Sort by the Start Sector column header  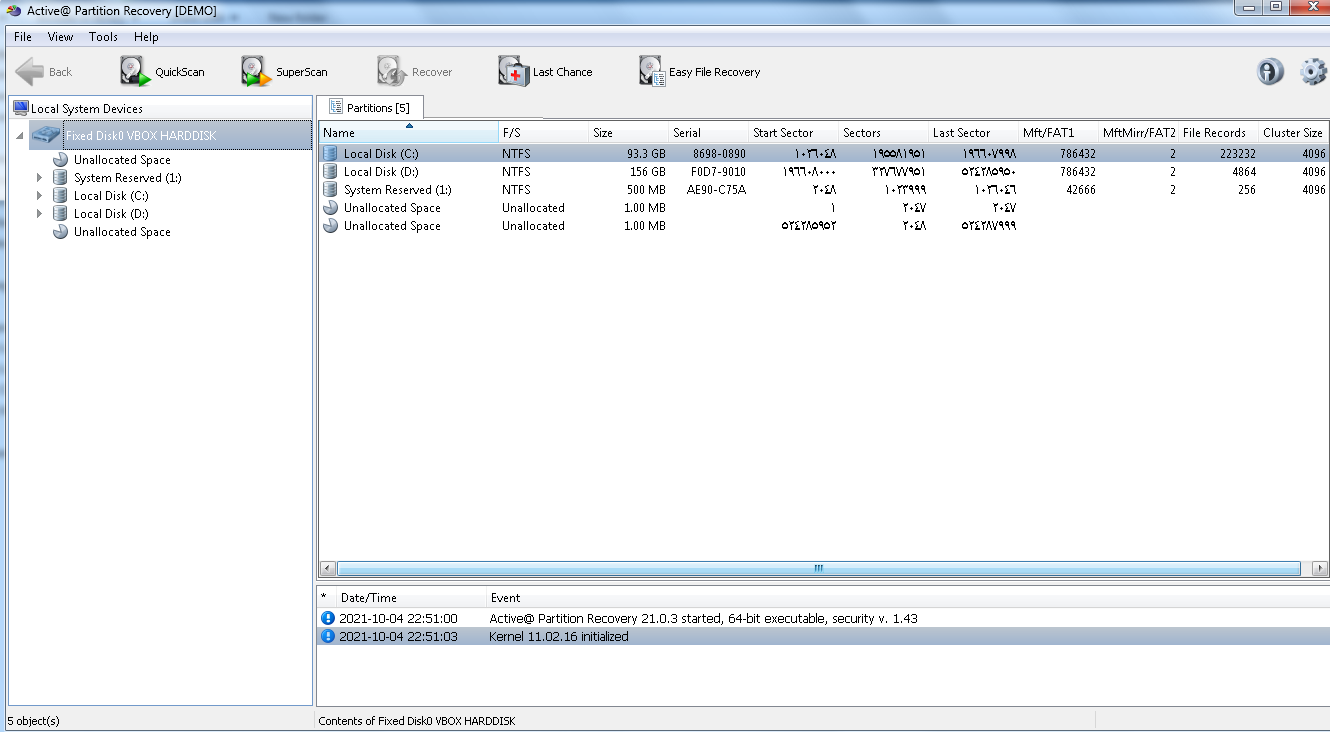[793, 133]
